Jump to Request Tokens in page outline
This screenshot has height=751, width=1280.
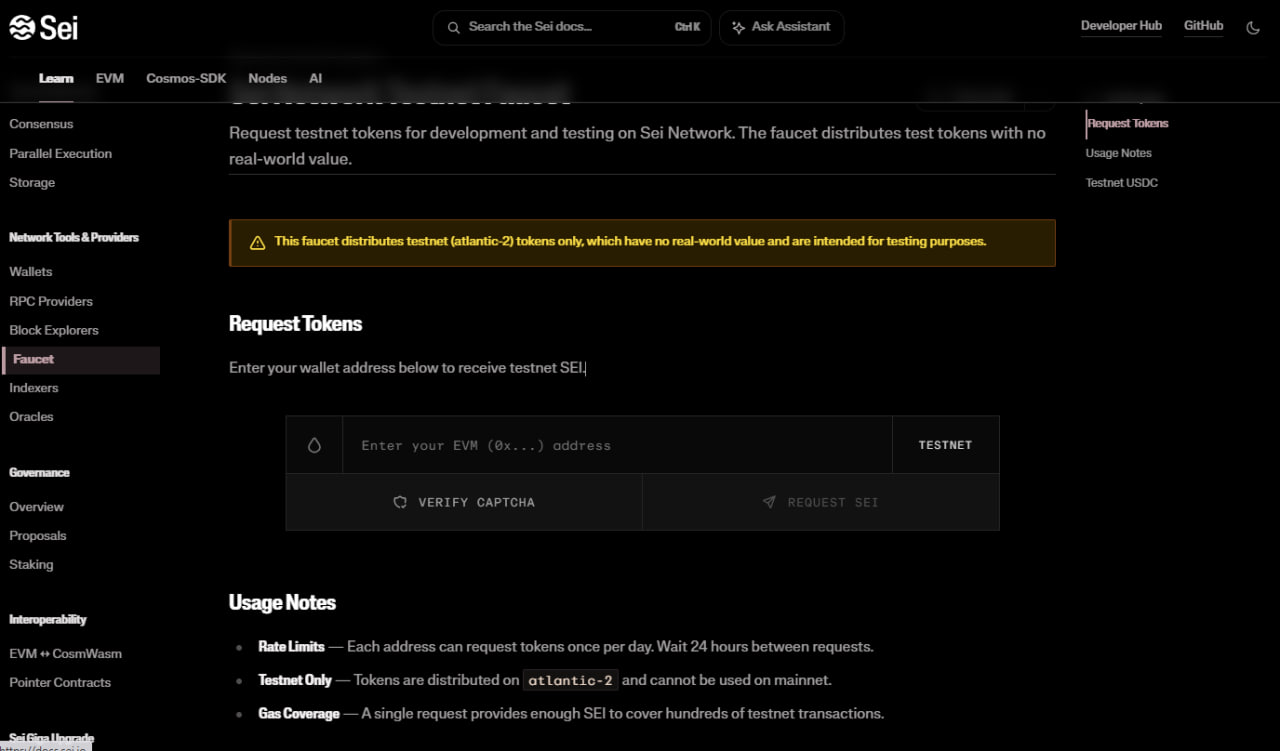(1128, 124)
